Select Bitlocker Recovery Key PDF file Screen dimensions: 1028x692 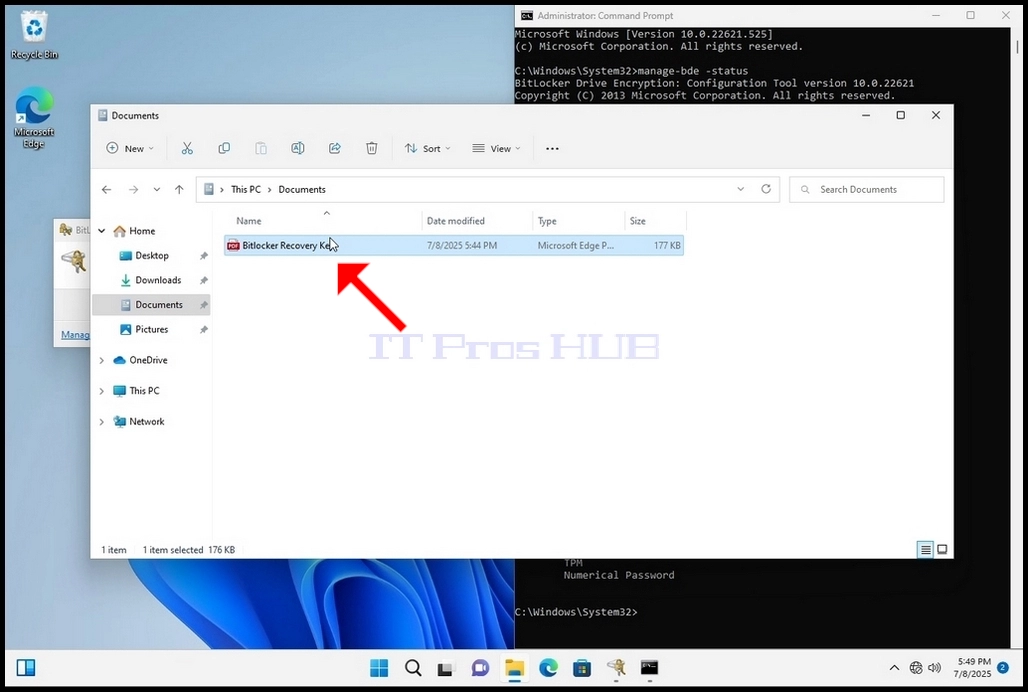pos(454,246)
